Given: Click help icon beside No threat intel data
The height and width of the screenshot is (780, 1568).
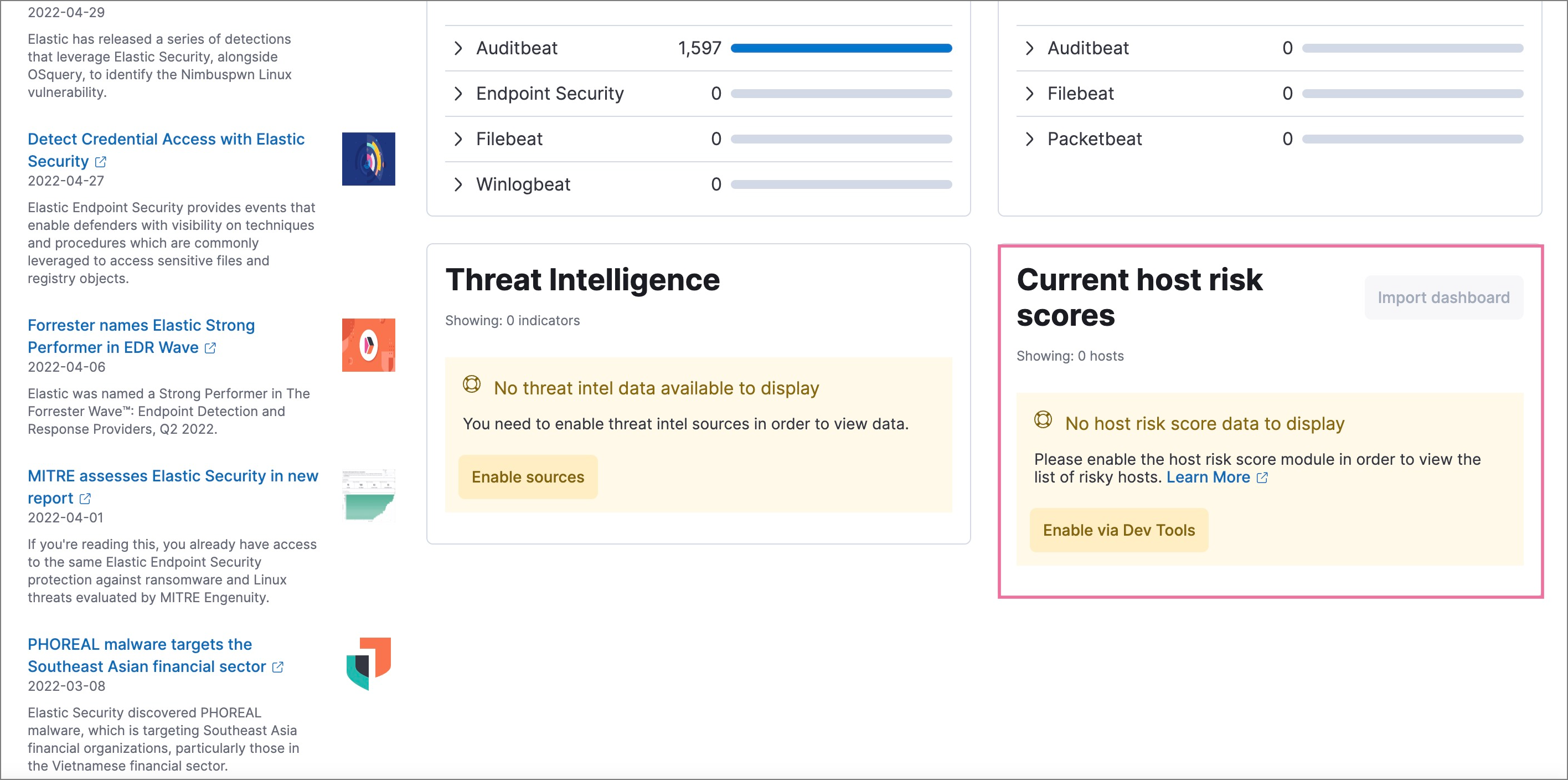Looking at the screenshot, I should pos(472,384).
